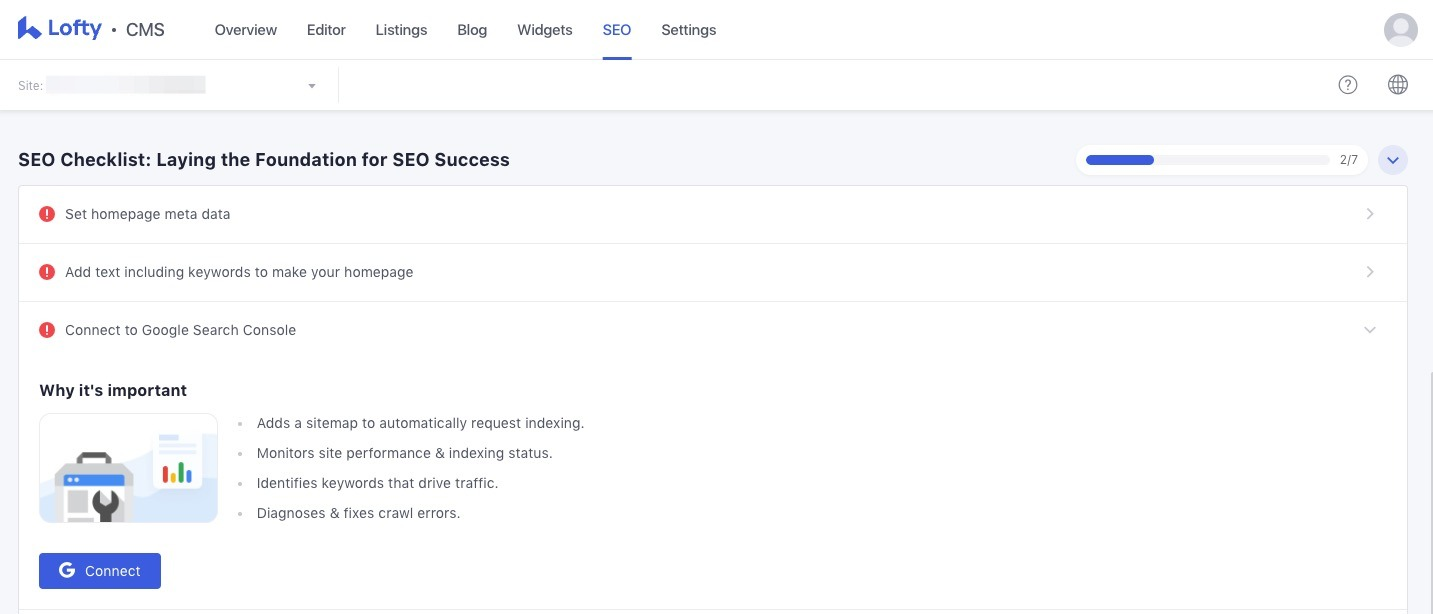This screenshot has height=614, width=1433.
Task: Open the user profile avatar
Action: pyautogui.click(x=1400, y=30)
